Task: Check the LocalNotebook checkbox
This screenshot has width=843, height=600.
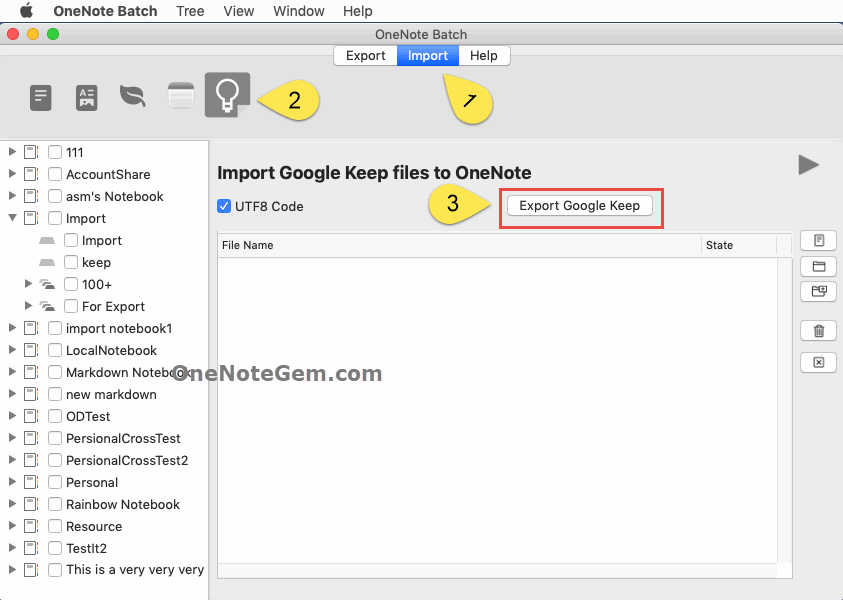Action: (55, 350)
